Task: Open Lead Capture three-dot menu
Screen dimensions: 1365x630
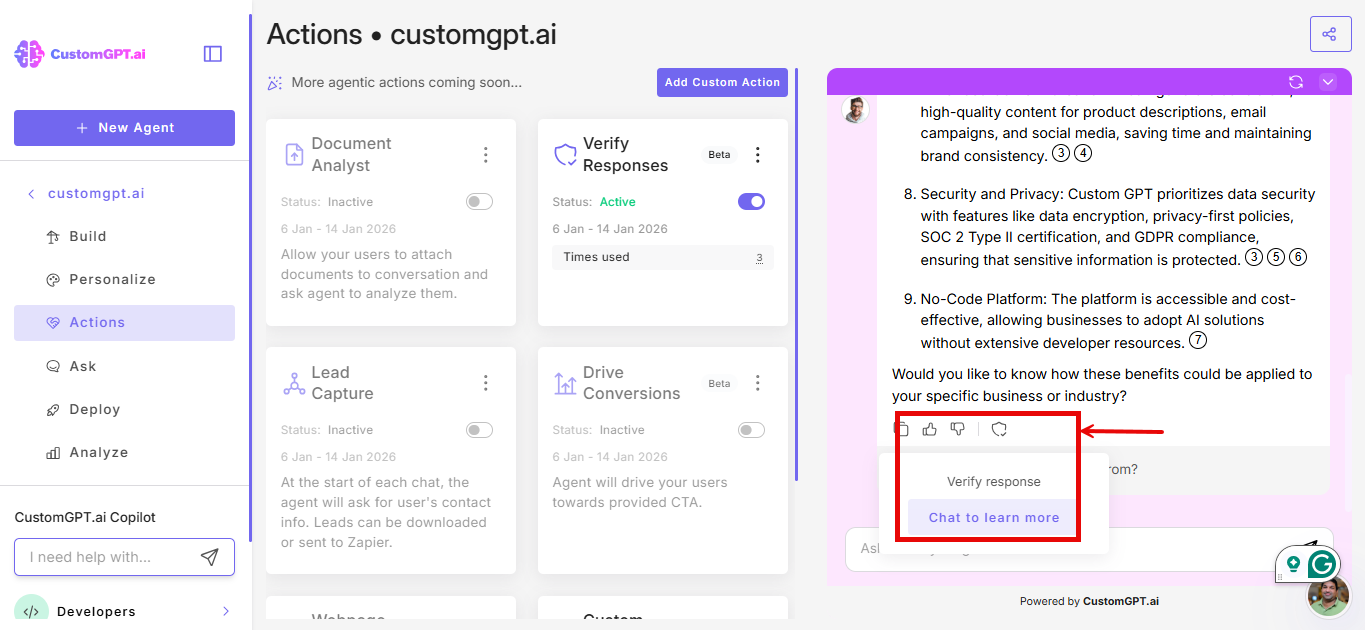Action: pyautogui.click(x=486, y=383)
